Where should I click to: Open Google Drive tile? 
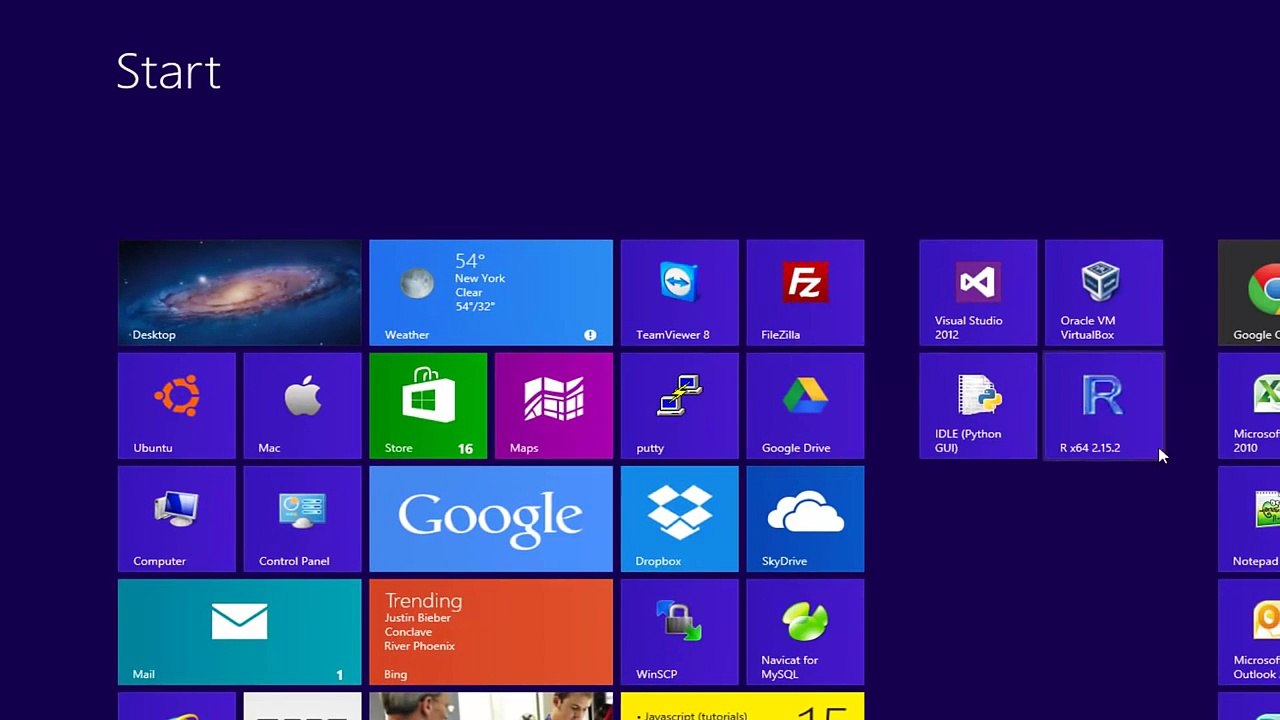tap(805, 406)
